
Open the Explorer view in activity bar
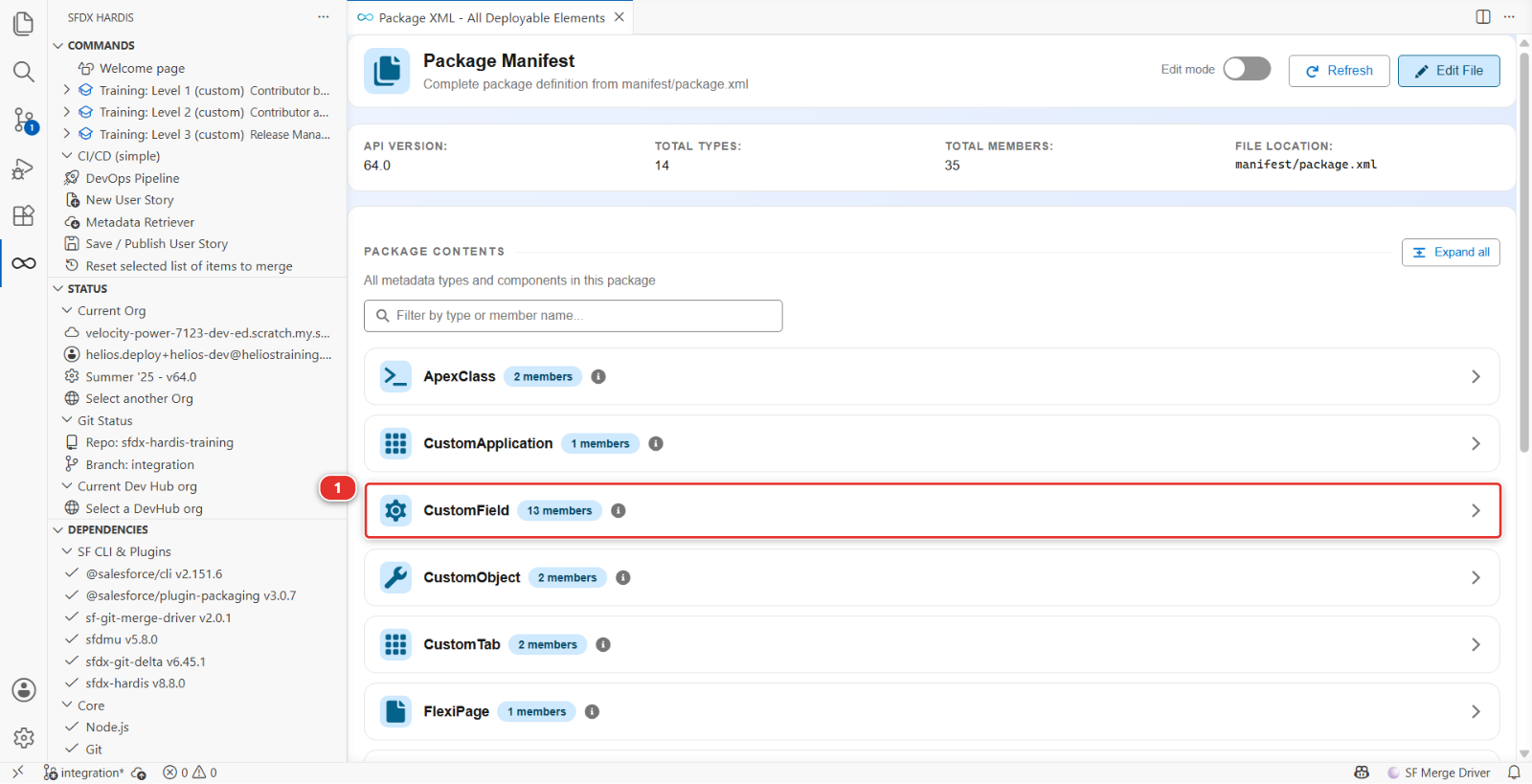tap(24, 23)
